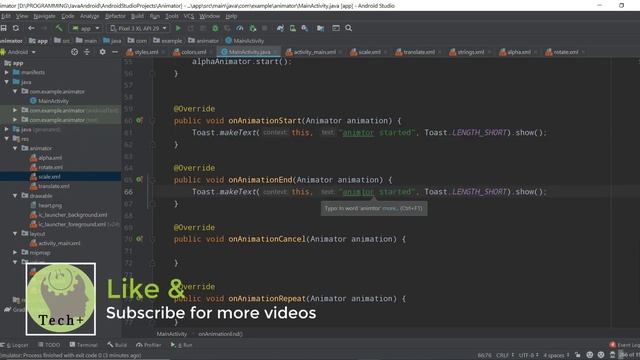This screenshot has height=360, width=640.
Task: Open the TODO tool window button
Action: click(x=49, y=345)
